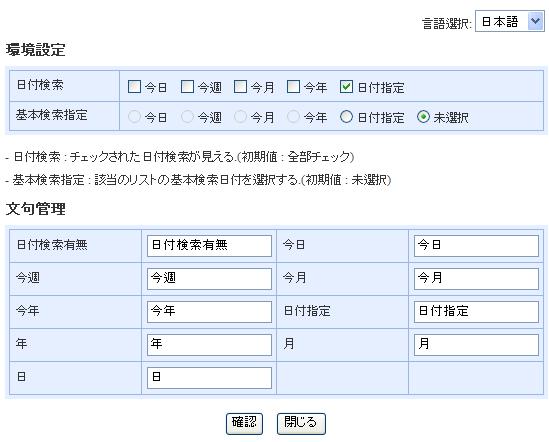Edit the 今月 text input field

pos(476,279)
